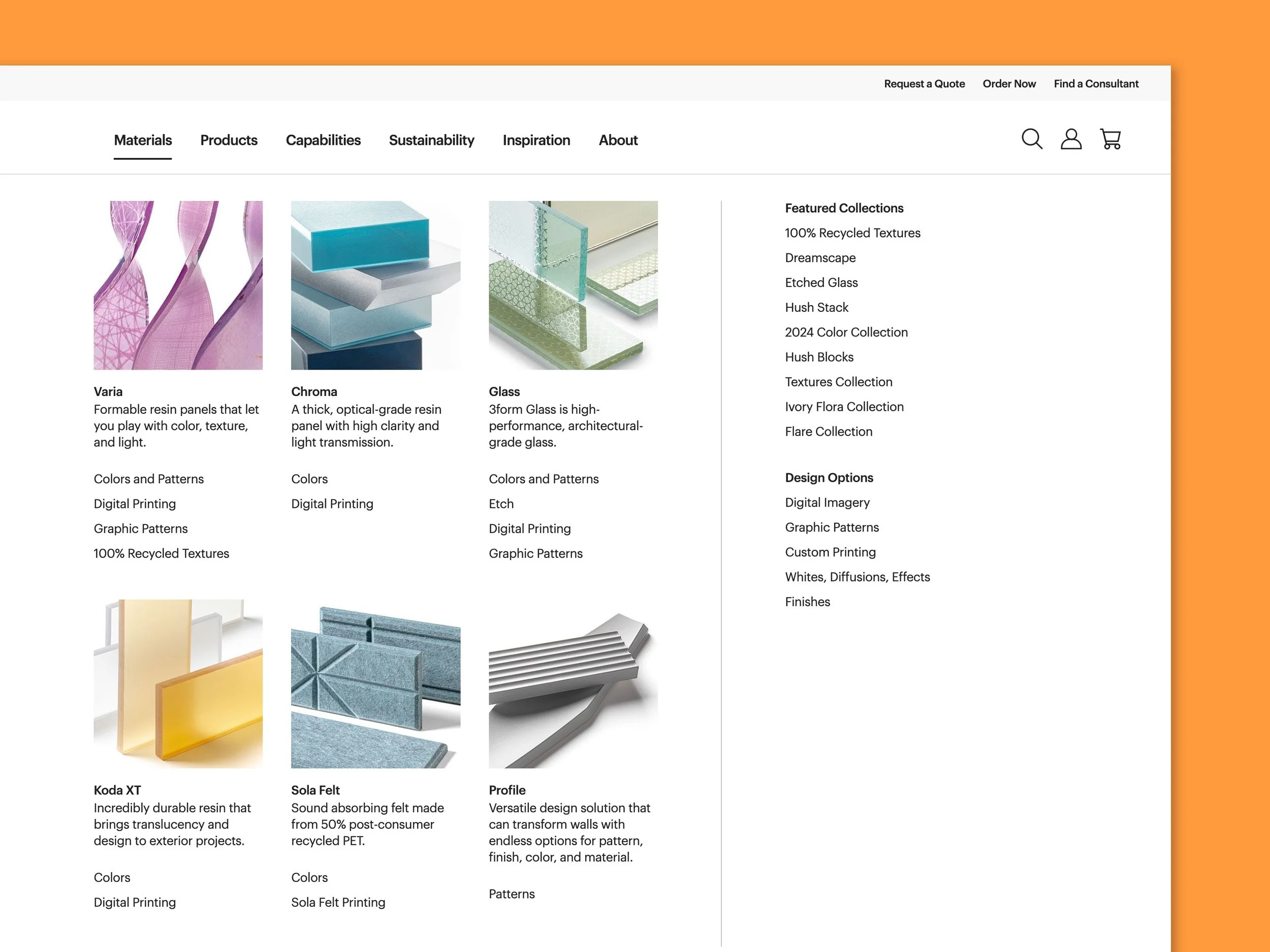
Task: Open the 2024 Color Collection link
Action: 846,332
